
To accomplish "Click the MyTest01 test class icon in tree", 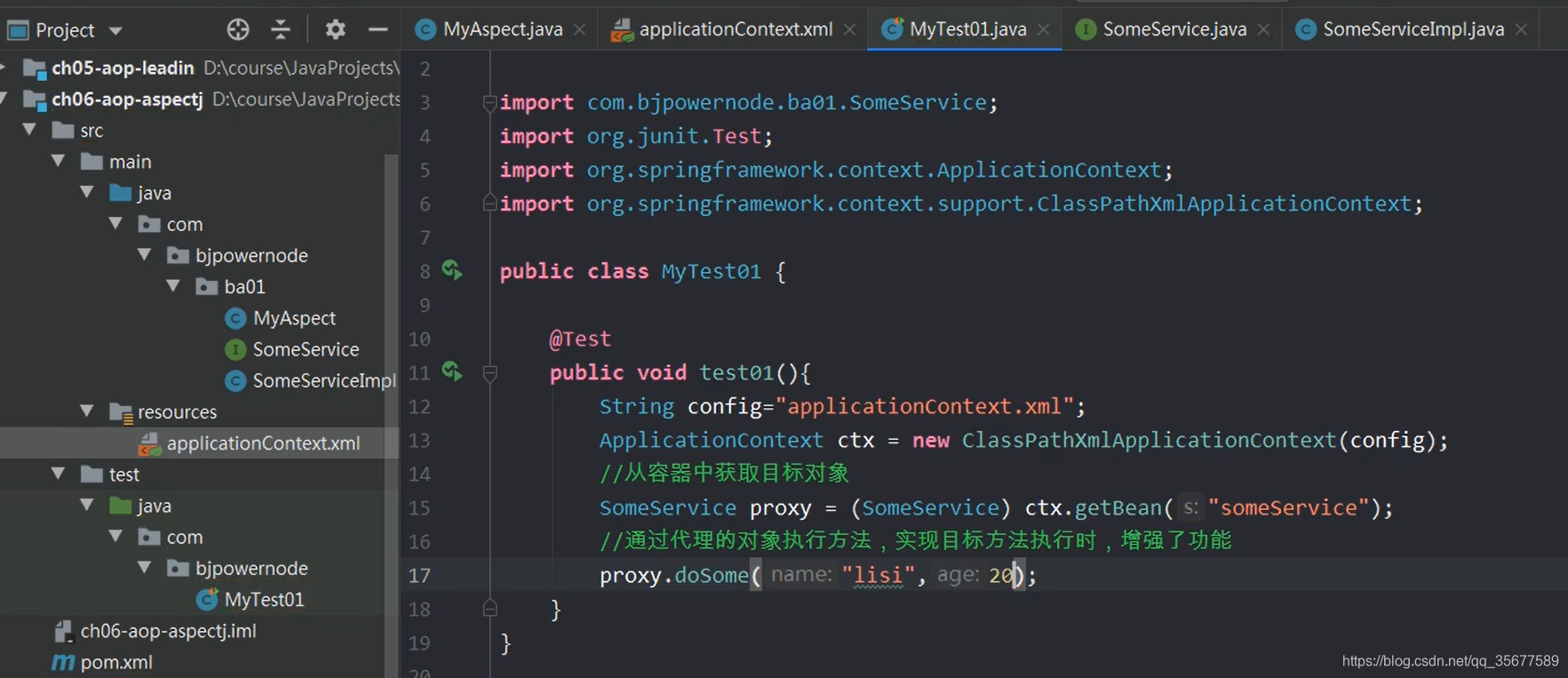I will click(x=207, y=599).
